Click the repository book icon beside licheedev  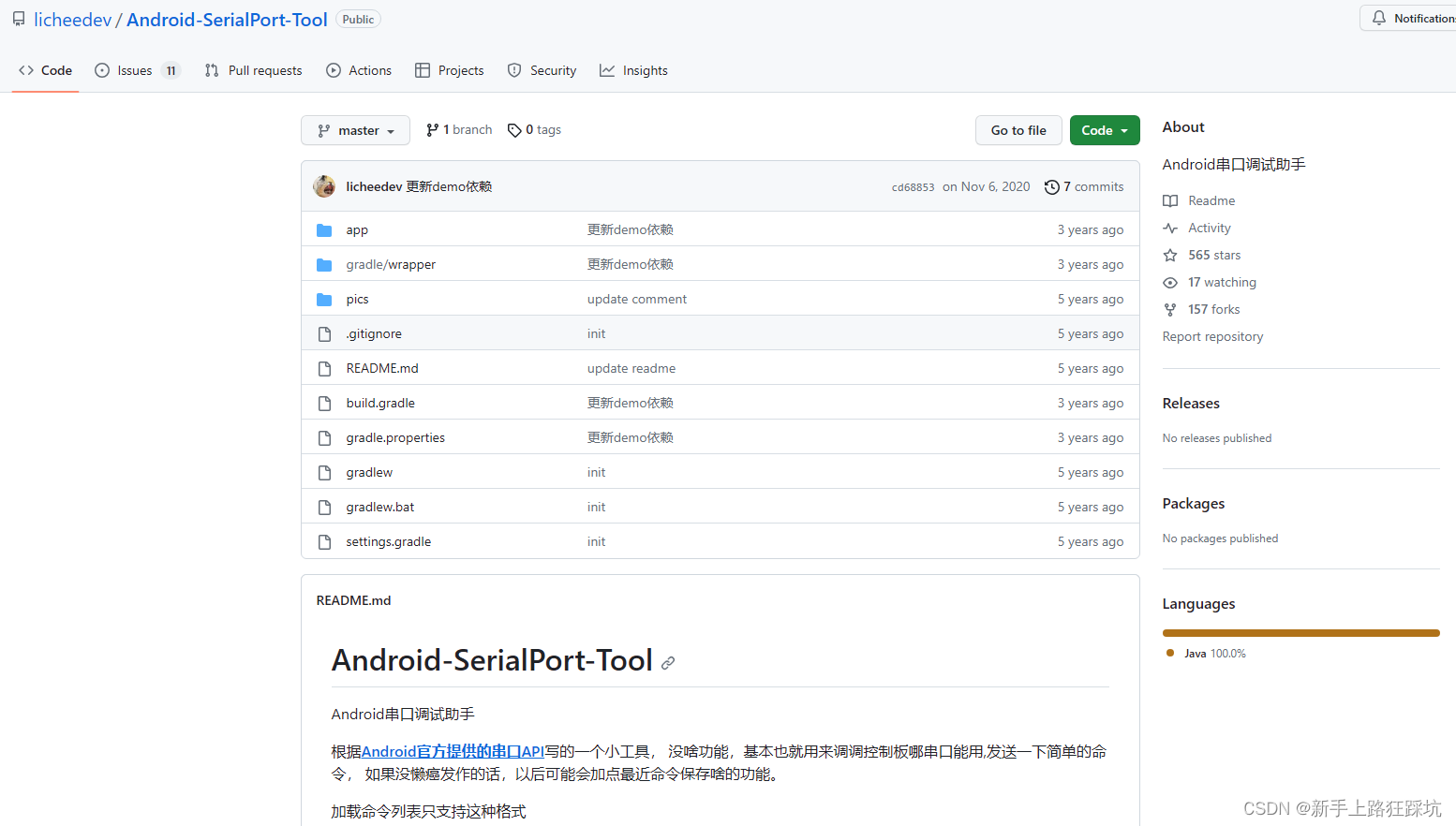pyautogui.click(x=19, y=19)
